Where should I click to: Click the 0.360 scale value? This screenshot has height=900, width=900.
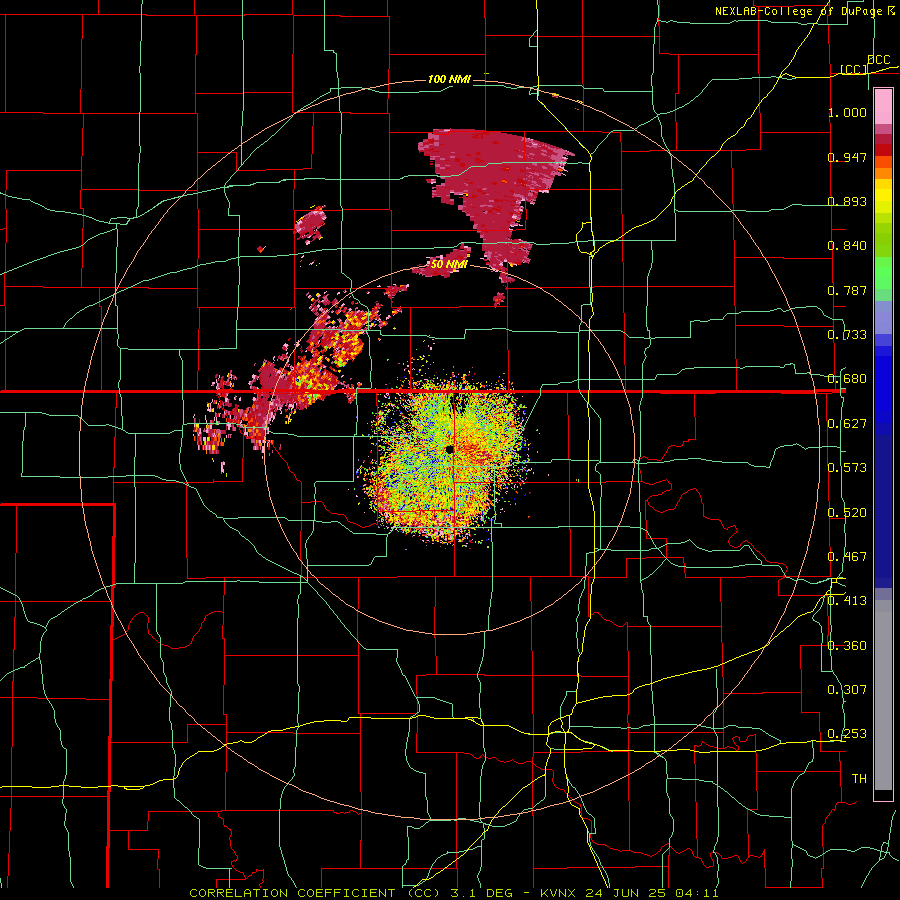click(x=847, y=646)
